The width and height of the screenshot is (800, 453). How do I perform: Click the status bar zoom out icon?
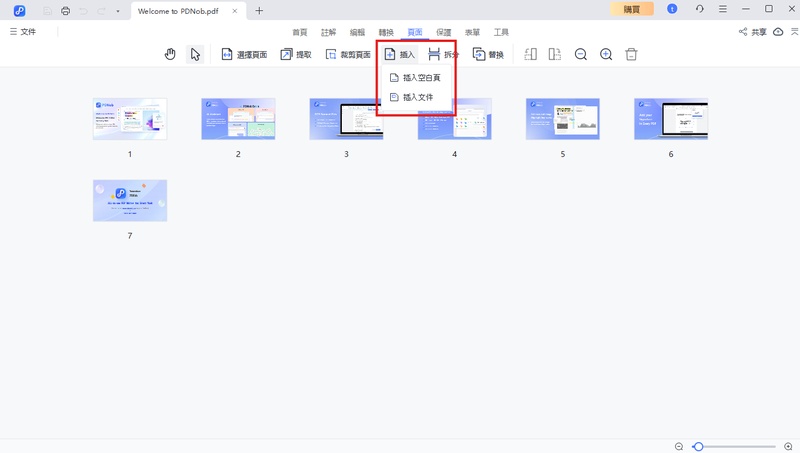679,446
